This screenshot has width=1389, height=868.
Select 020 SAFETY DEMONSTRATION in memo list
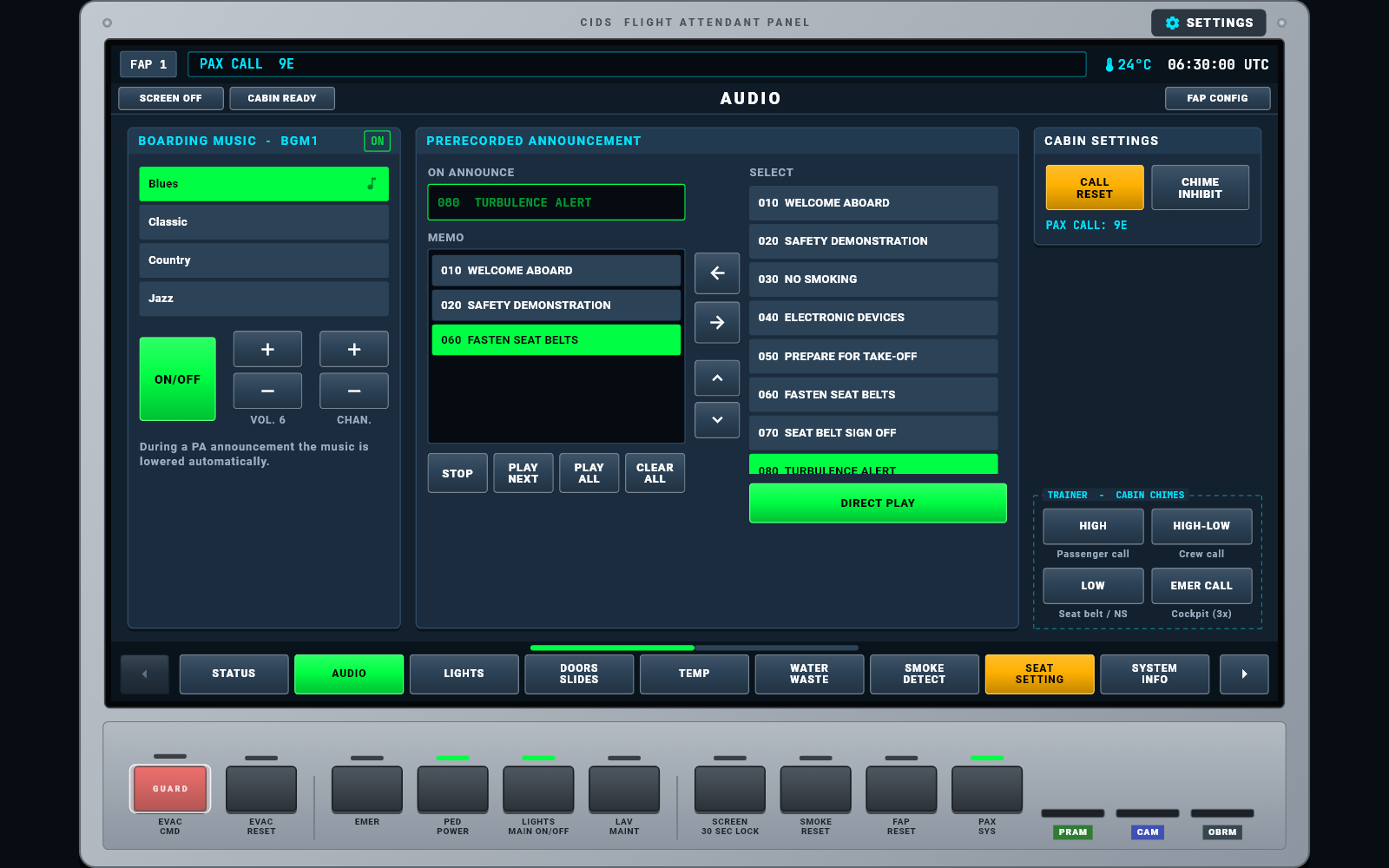556,306
